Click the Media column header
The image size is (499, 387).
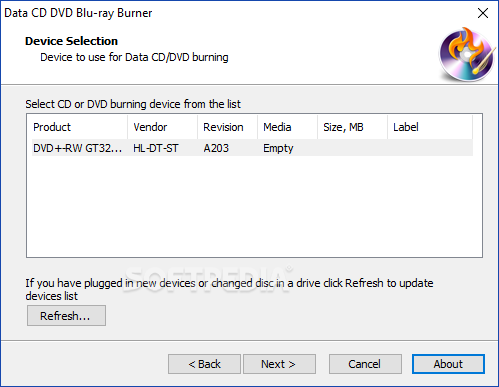click(287, 127)
